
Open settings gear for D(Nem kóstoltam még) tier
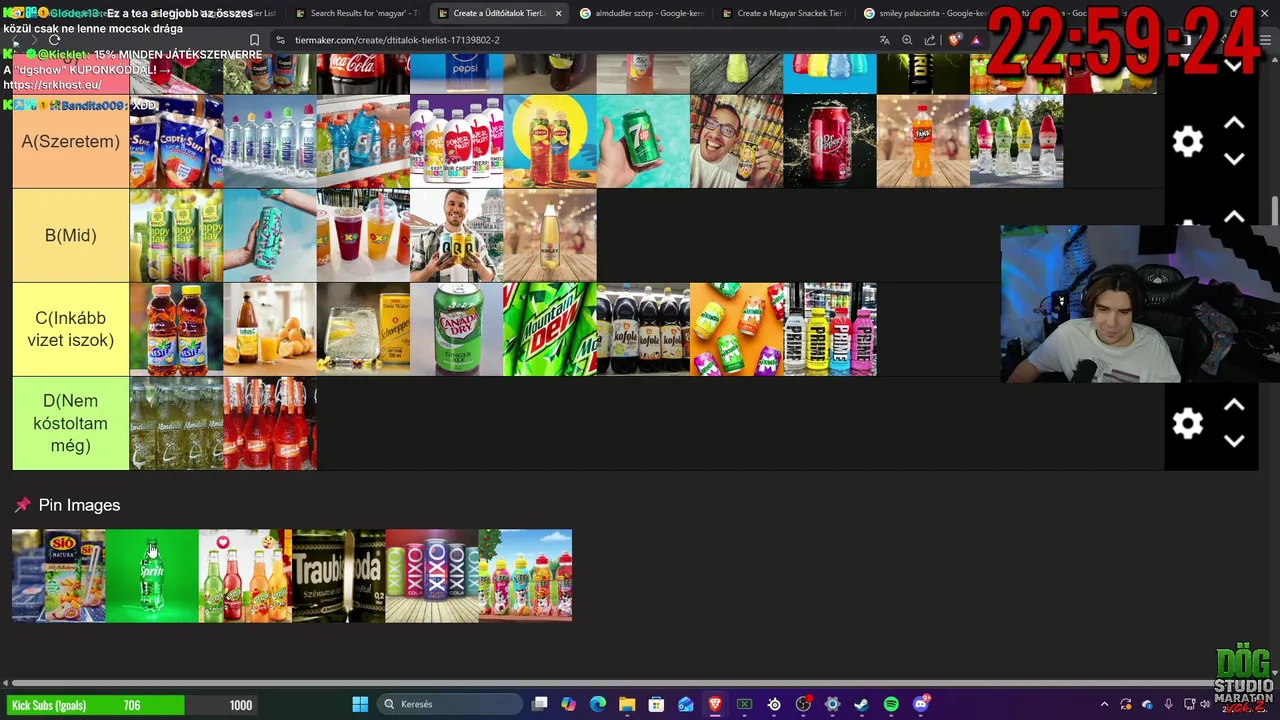pos(1187,424)
